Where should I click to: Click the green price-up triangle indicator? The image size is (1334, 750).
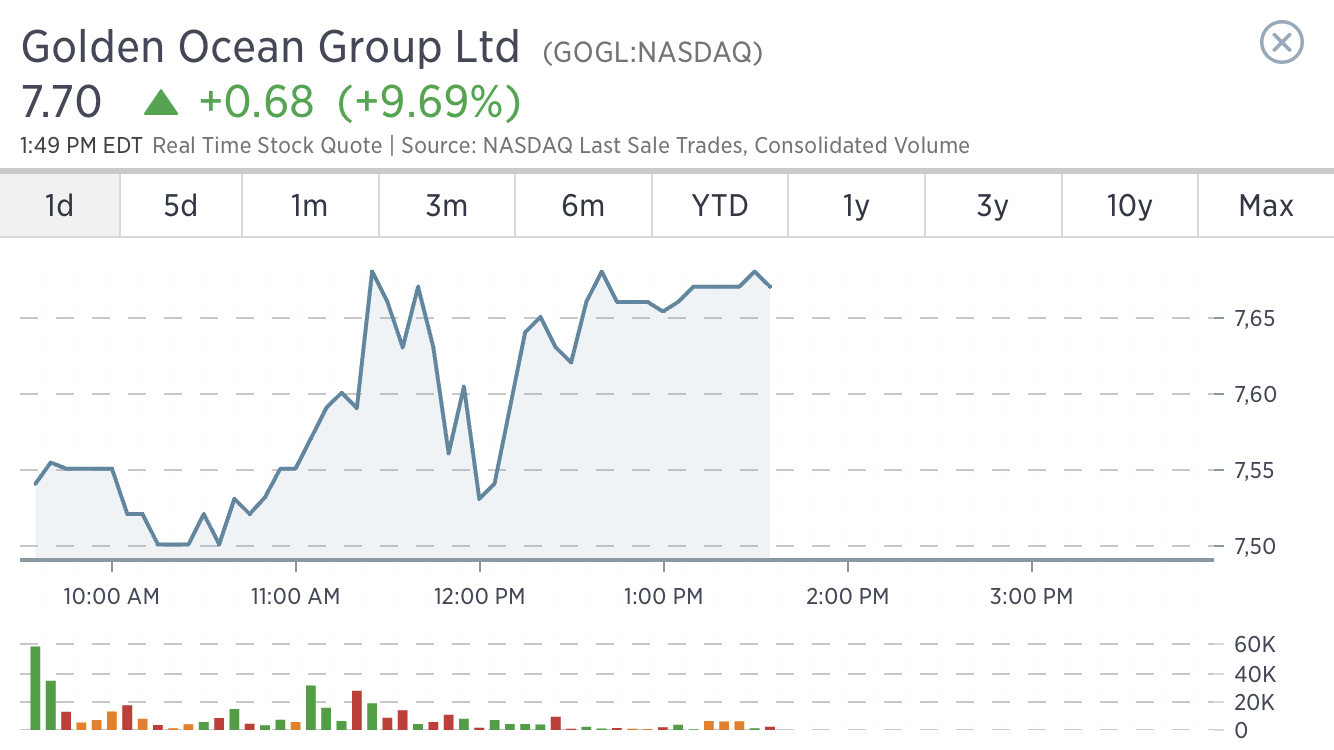tap(160, 102)
